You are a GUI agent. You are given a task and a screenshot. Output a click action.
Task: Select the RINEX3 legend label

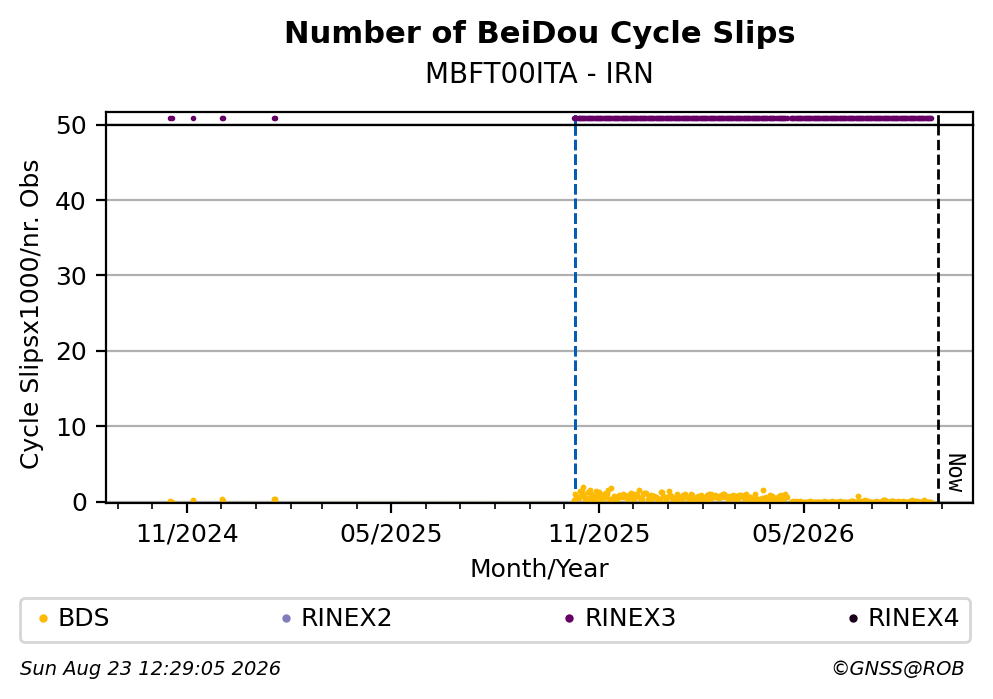click(630, 618)
